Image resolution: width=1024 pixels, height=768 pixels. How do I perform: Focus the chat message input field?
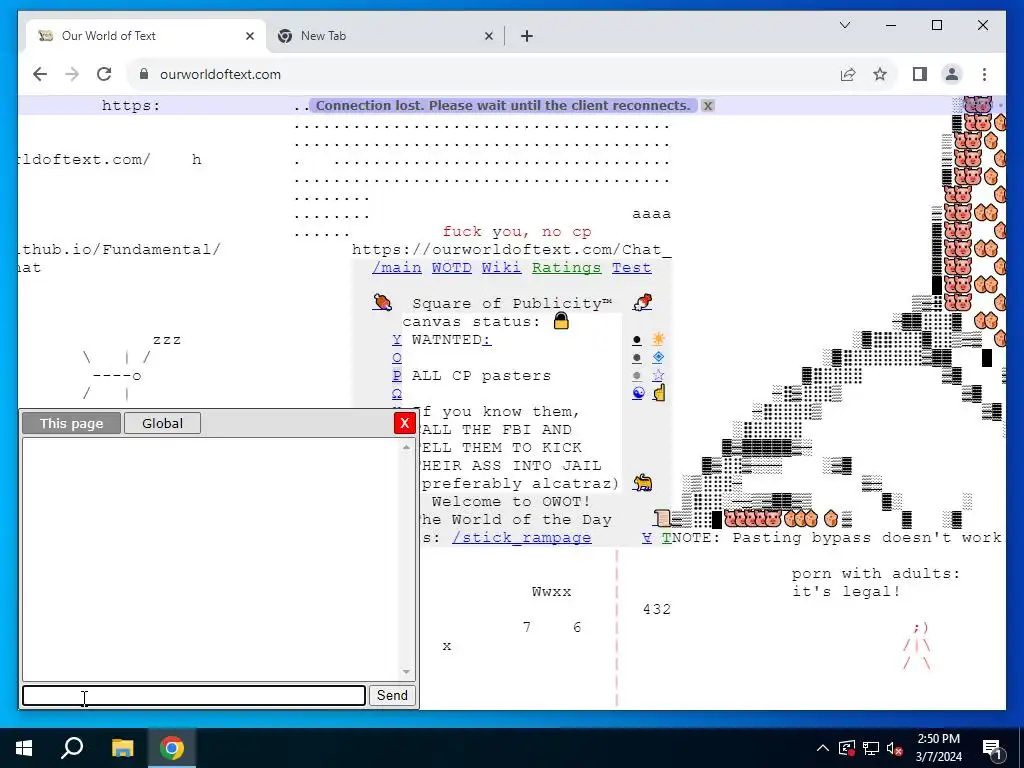(x=194, y=696)
